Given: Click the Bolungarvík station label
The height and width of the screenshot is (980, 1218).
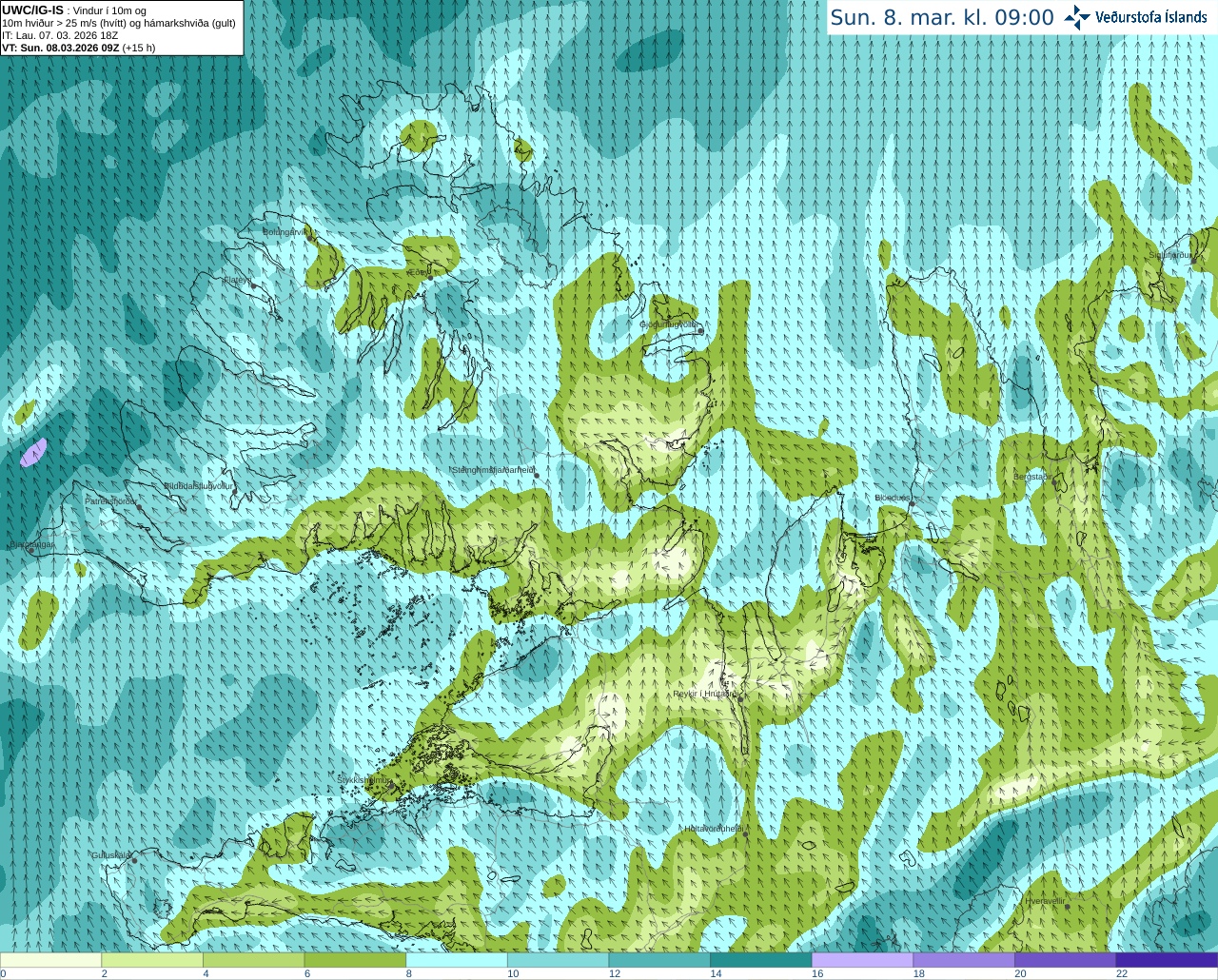Looking at the screenshot, I should click(x=285, y=232).
